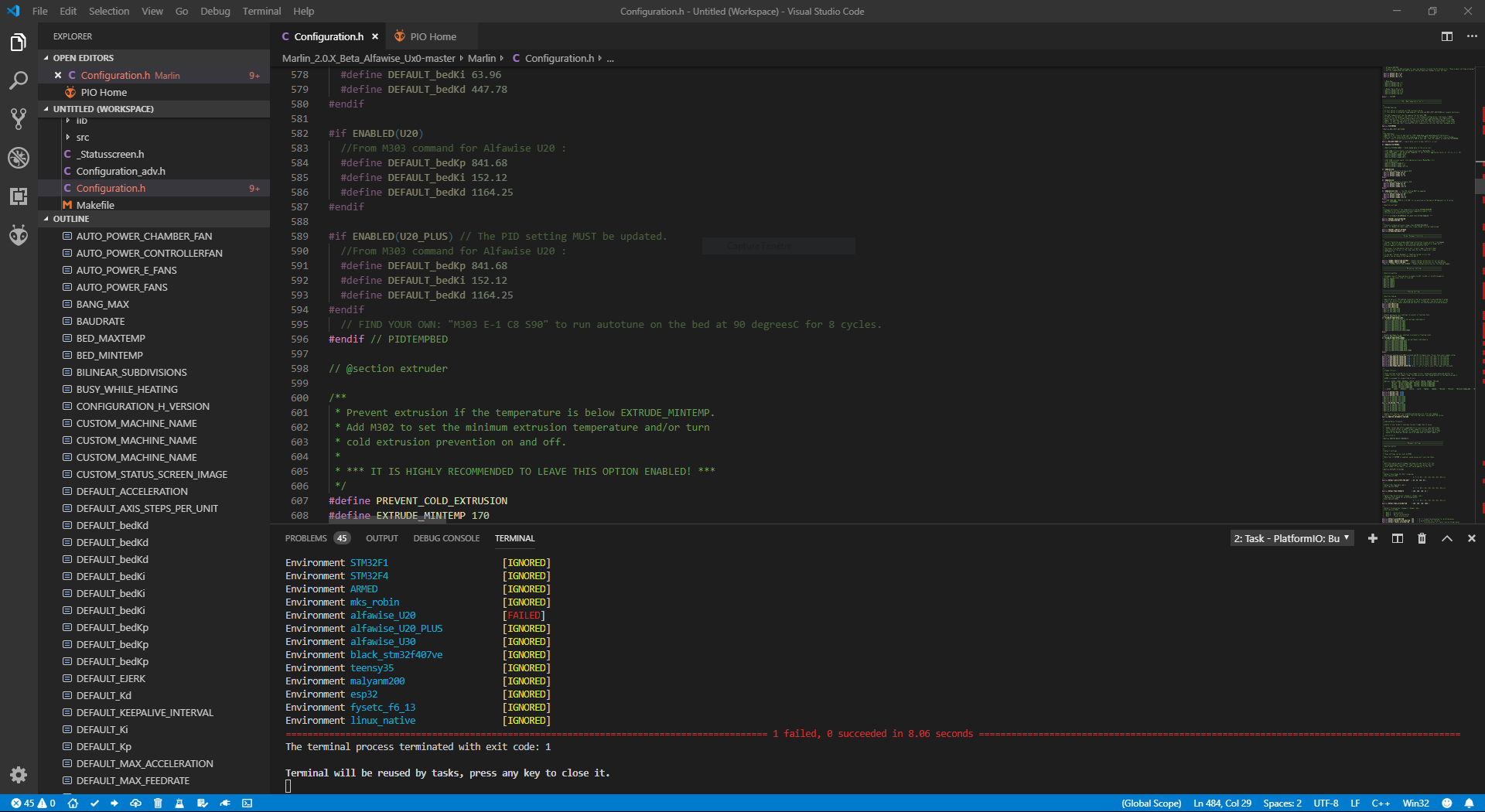Viewport: 1485px width, 812px height.
Task: Kill the terminal with trash icon
Action: (1422, 538)
